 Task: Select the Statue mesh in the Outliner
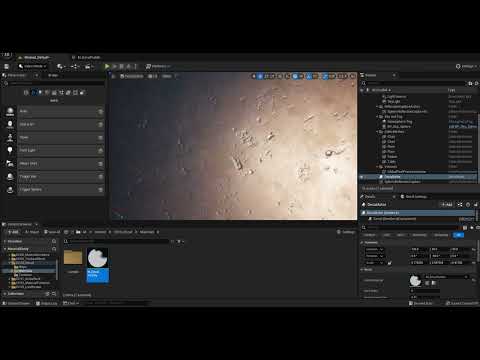(392, 157)
